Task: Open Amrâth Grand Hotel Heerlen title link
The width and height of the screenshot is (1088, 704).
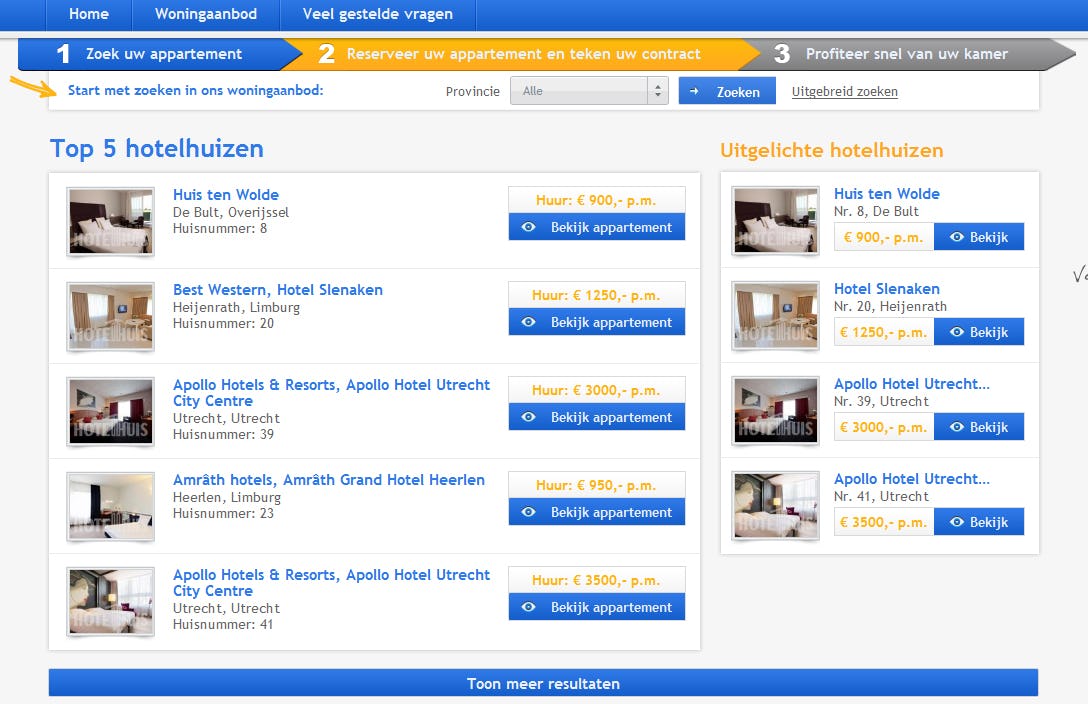Action: coord(328,480)
